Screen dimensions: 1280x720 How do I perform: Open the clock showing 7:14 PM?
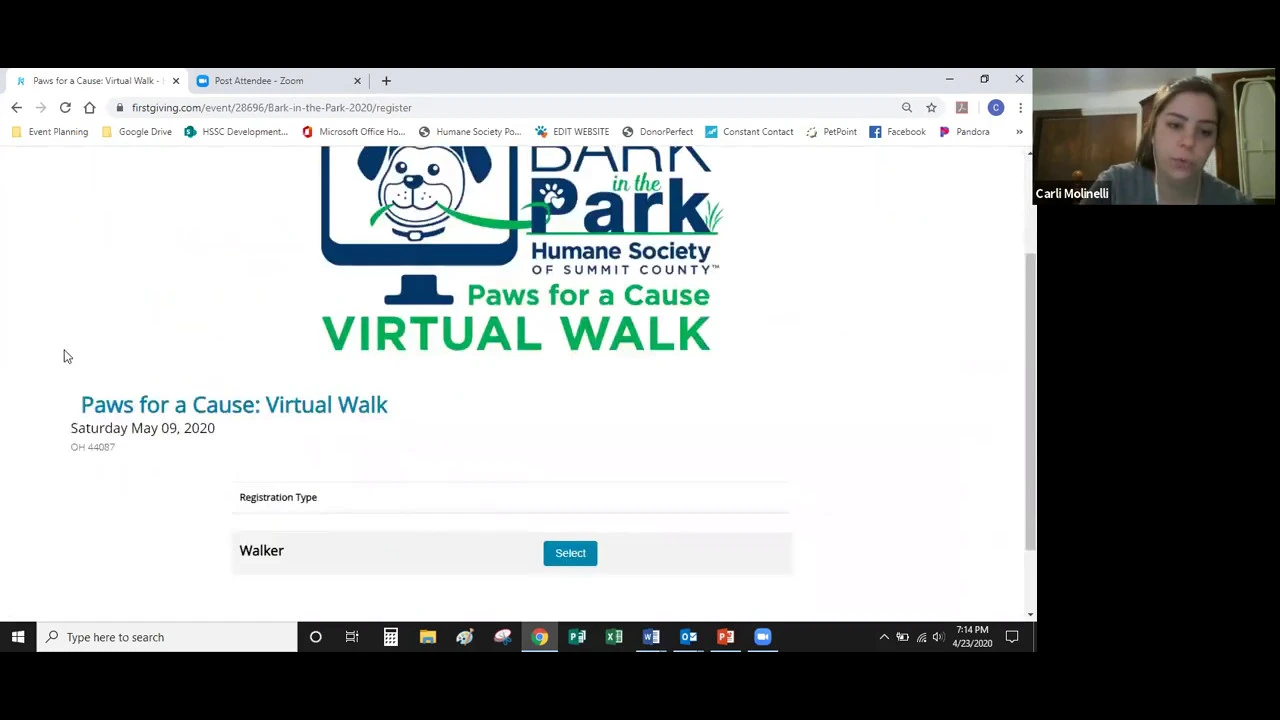pos(972,637)
